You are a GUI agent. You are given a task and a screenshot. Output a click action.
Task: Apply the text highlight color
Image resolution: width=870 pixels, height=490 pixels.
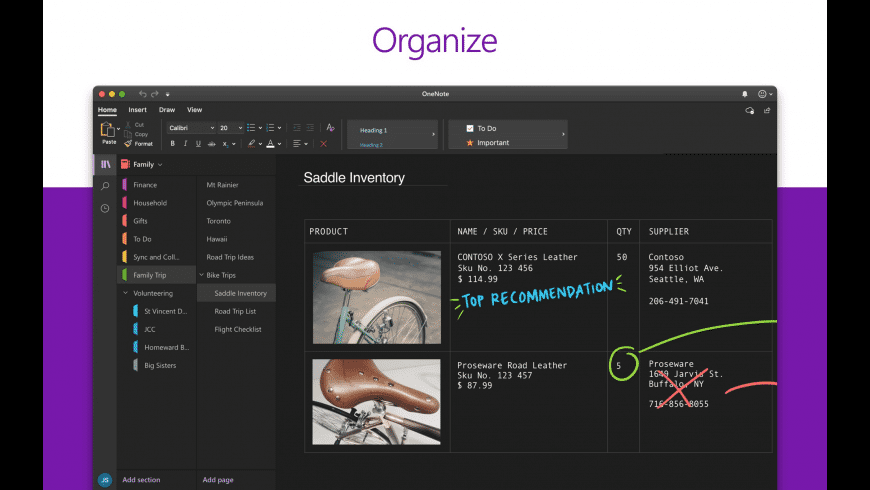[251, 144]
